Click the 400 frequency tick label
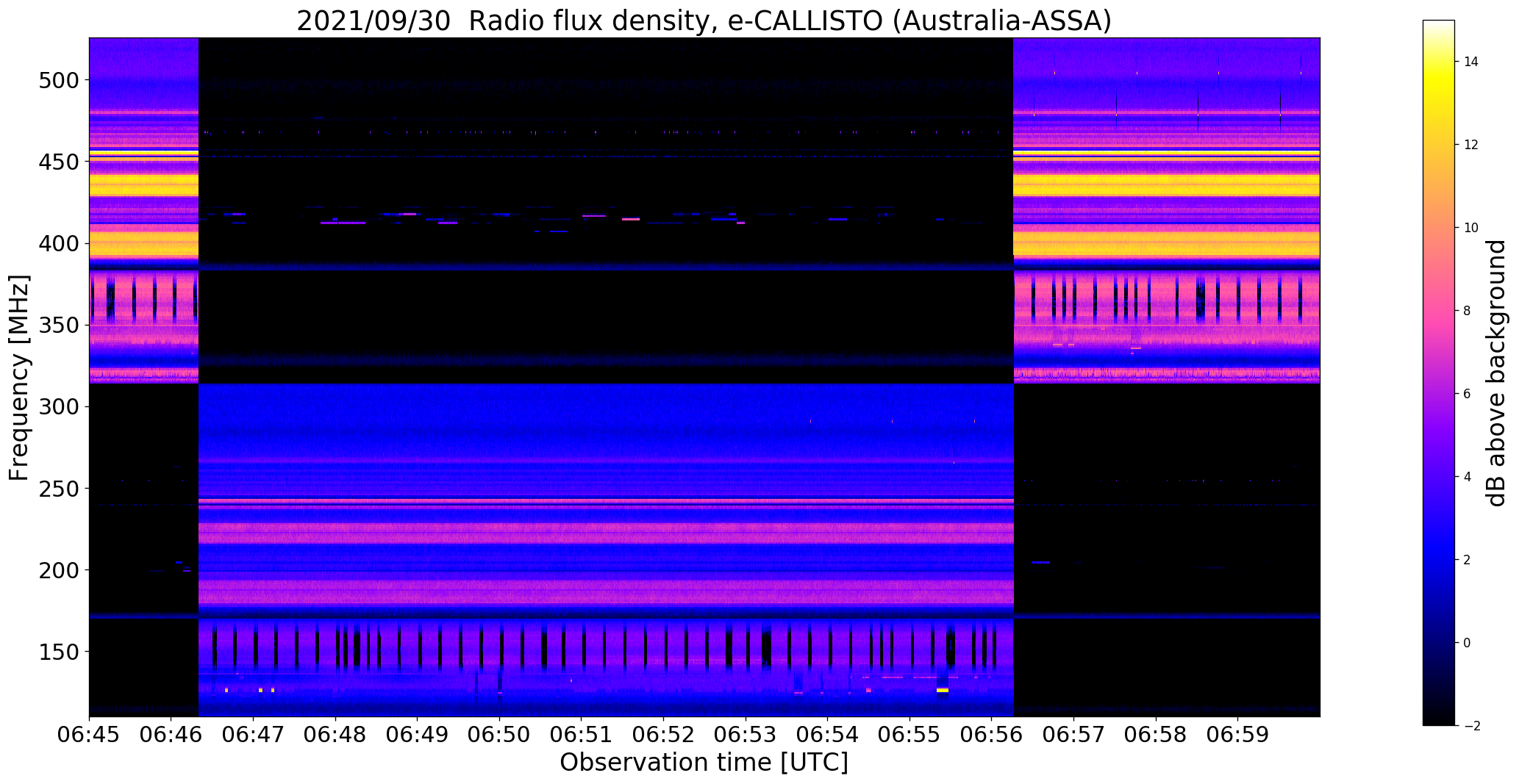Viewport: 1519px width, 784px height. coord(57,243)
